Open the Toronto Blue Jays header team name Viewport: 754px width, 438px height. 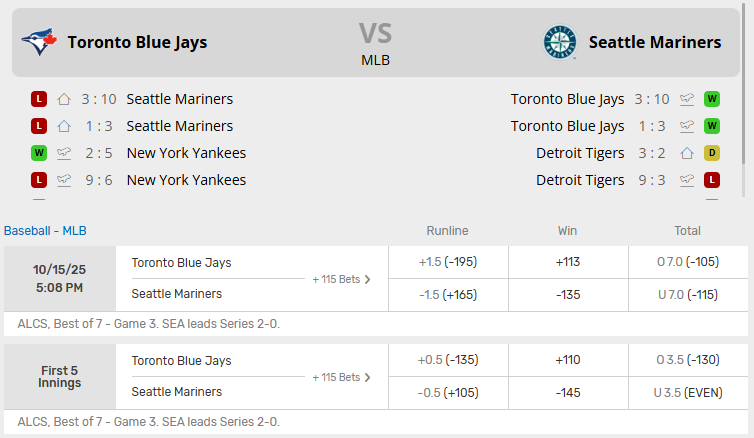pos(137,42)
